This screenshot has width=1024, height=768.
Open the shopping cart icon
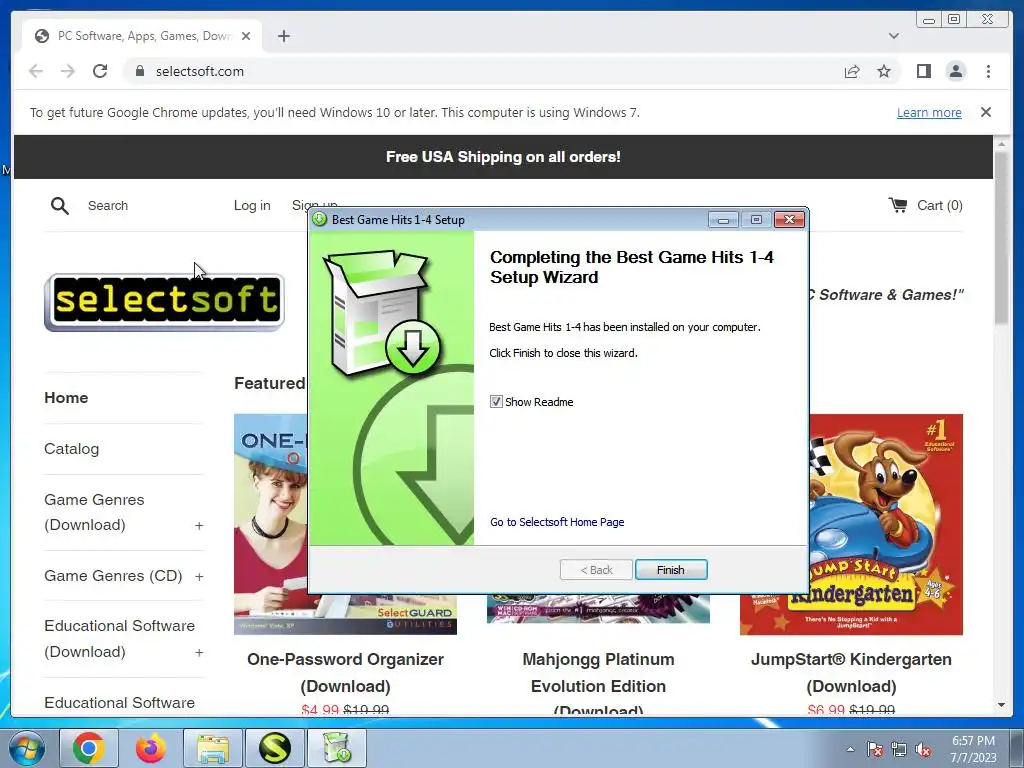pyautogui.click(x=897, y=205)
